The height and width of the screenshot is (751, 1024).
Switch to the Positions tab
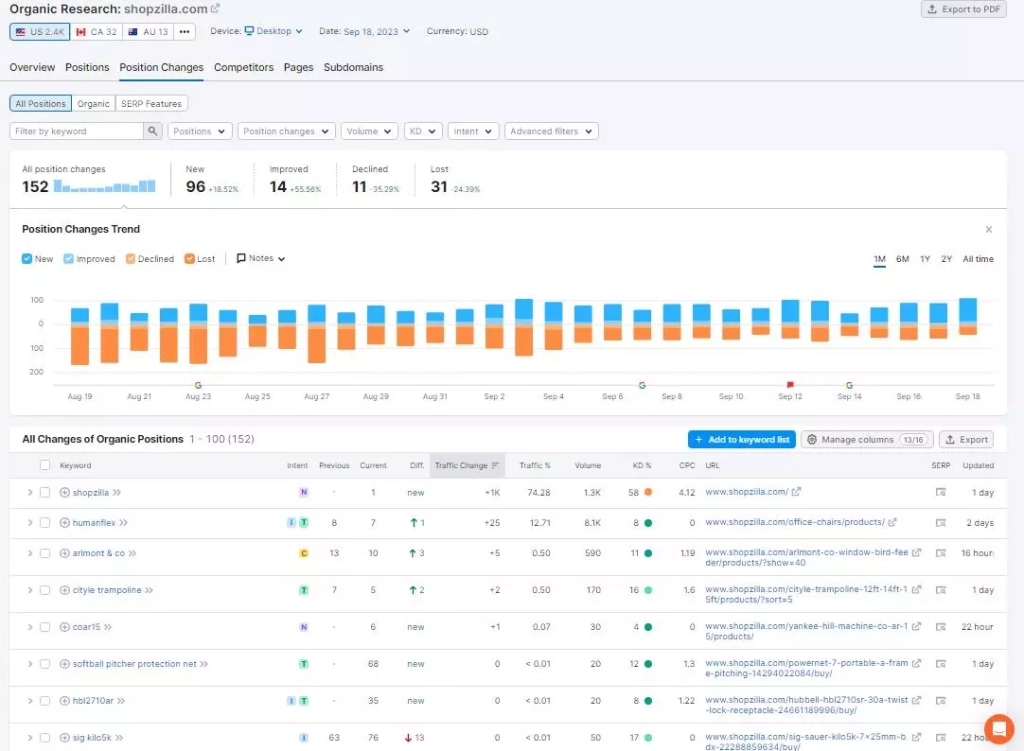coord(87,67)
